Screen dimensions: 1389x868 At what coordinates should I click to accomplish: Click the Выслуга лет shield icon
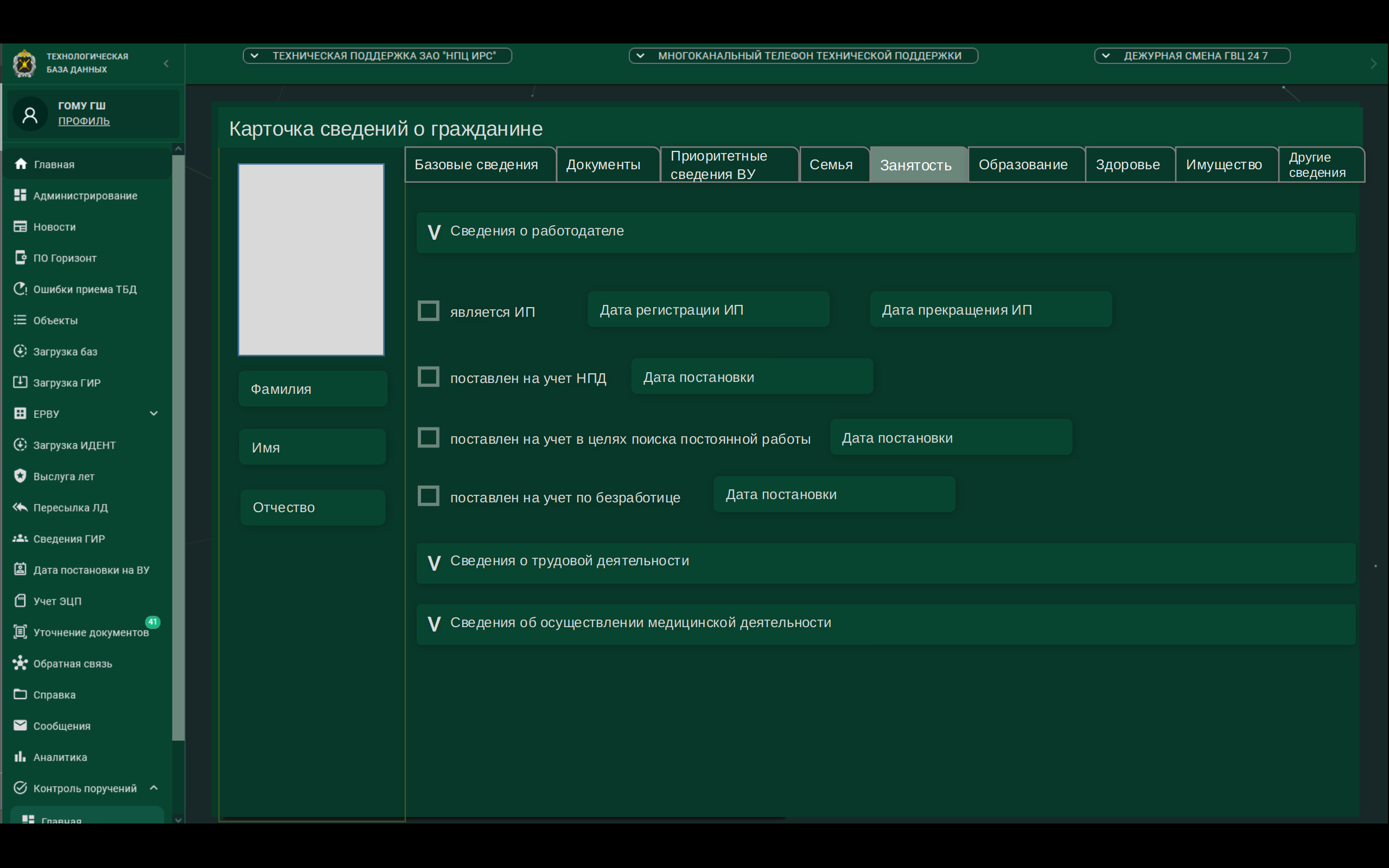tap(21, 476)
